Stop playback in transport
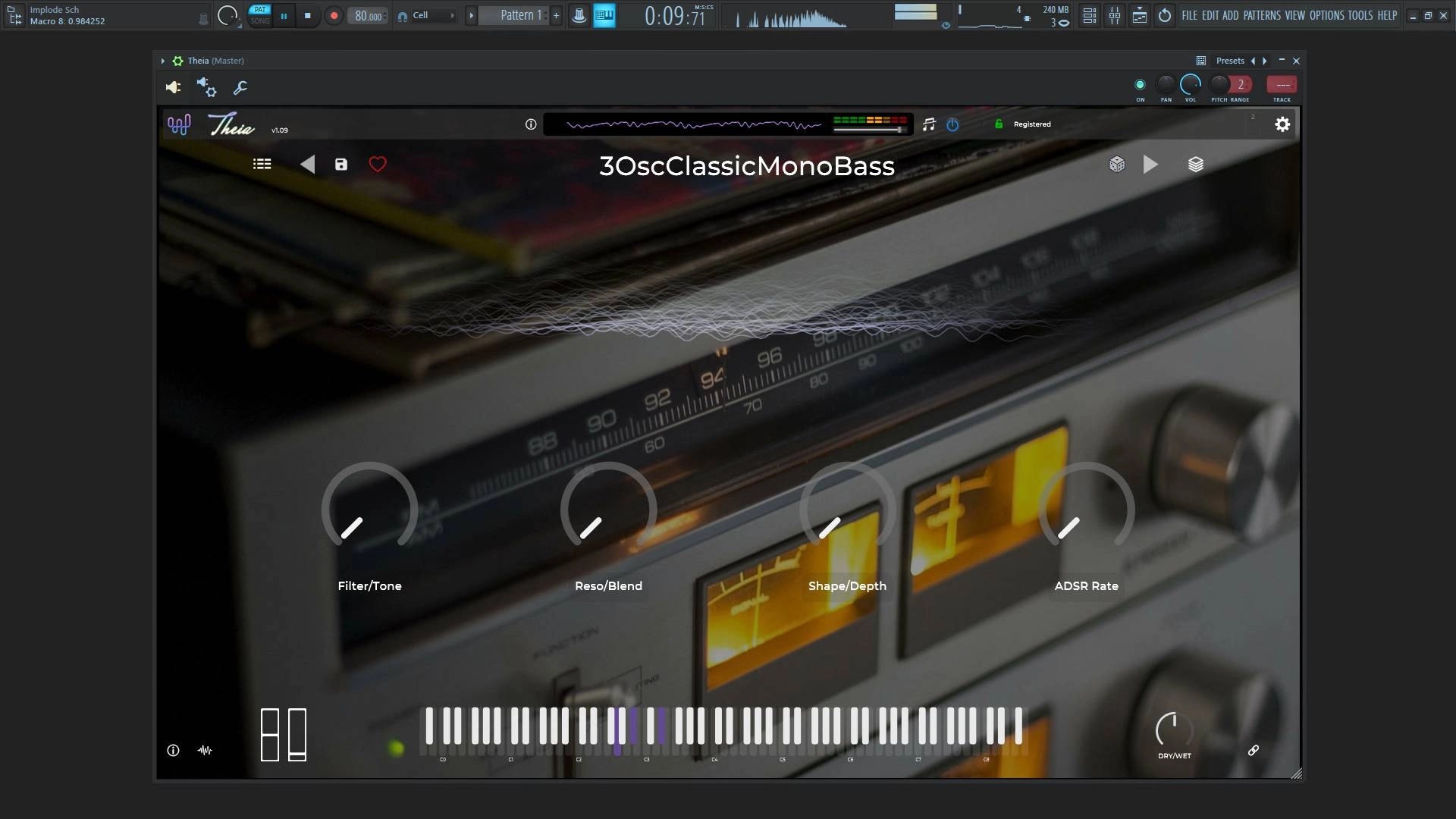 coord(307,15)
